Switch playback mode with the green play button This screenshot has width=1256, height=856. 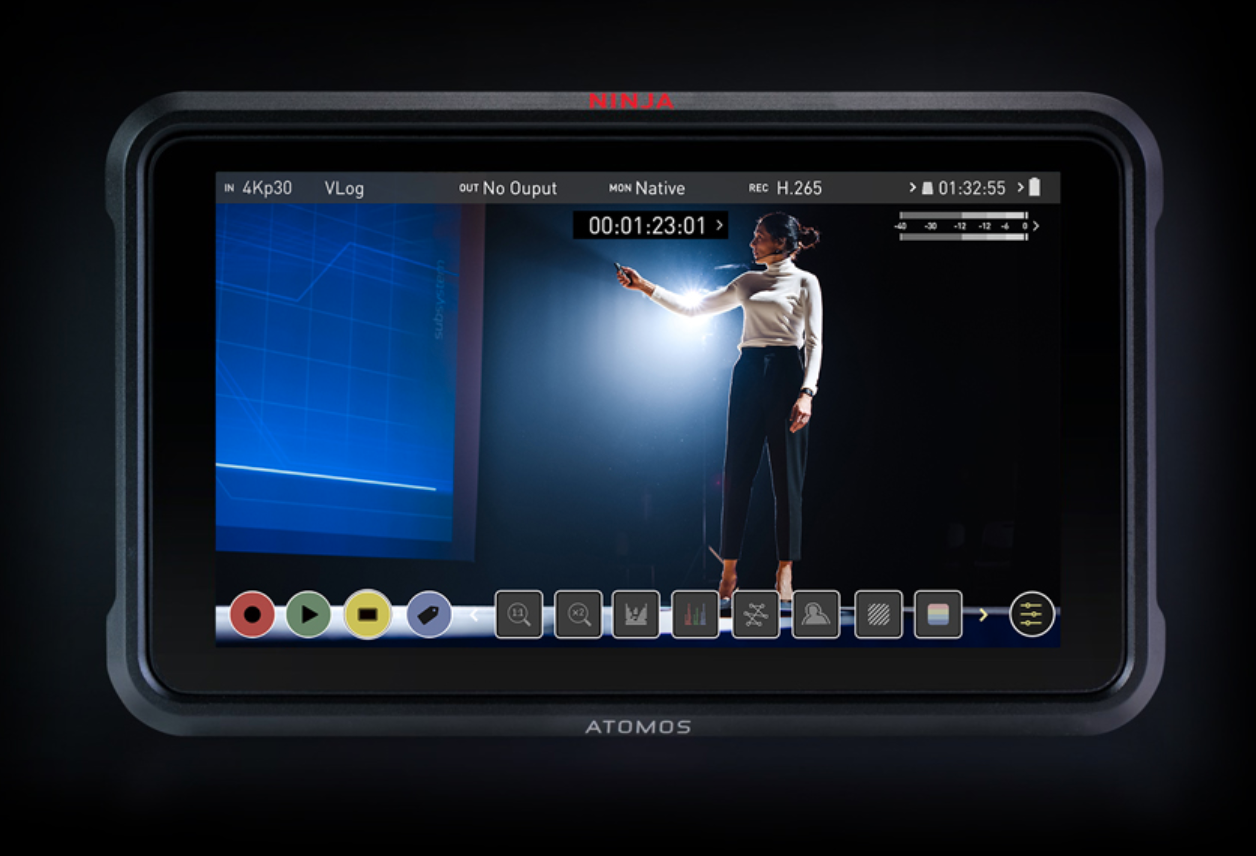(x=310, y=615)
